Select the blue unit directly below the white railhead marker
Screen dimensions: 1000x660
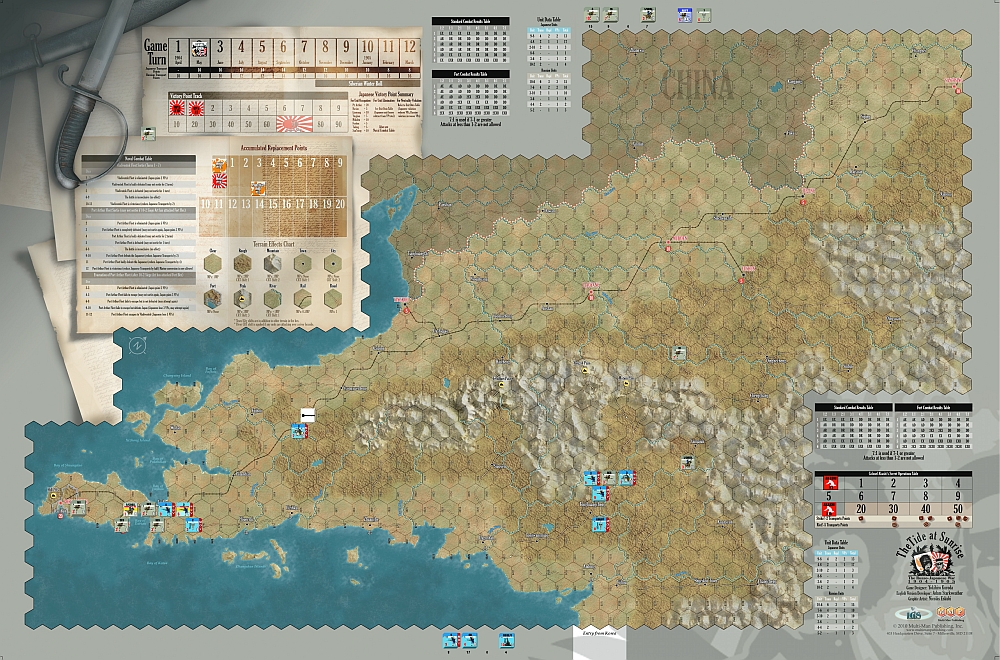299,431
